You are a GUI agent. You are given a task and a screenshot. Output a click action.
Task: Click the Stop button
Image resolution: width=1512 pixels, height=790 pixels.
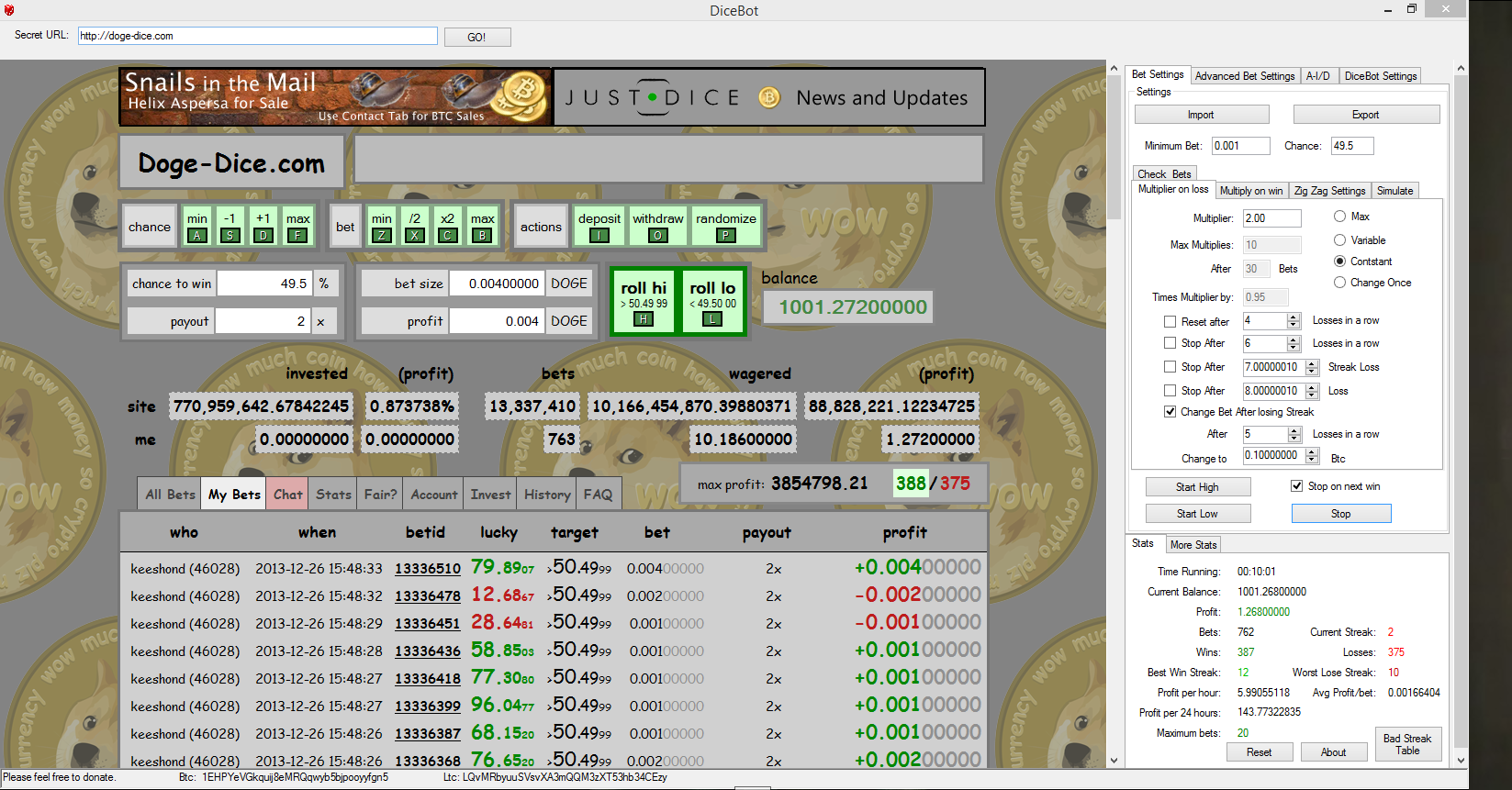1341,514
